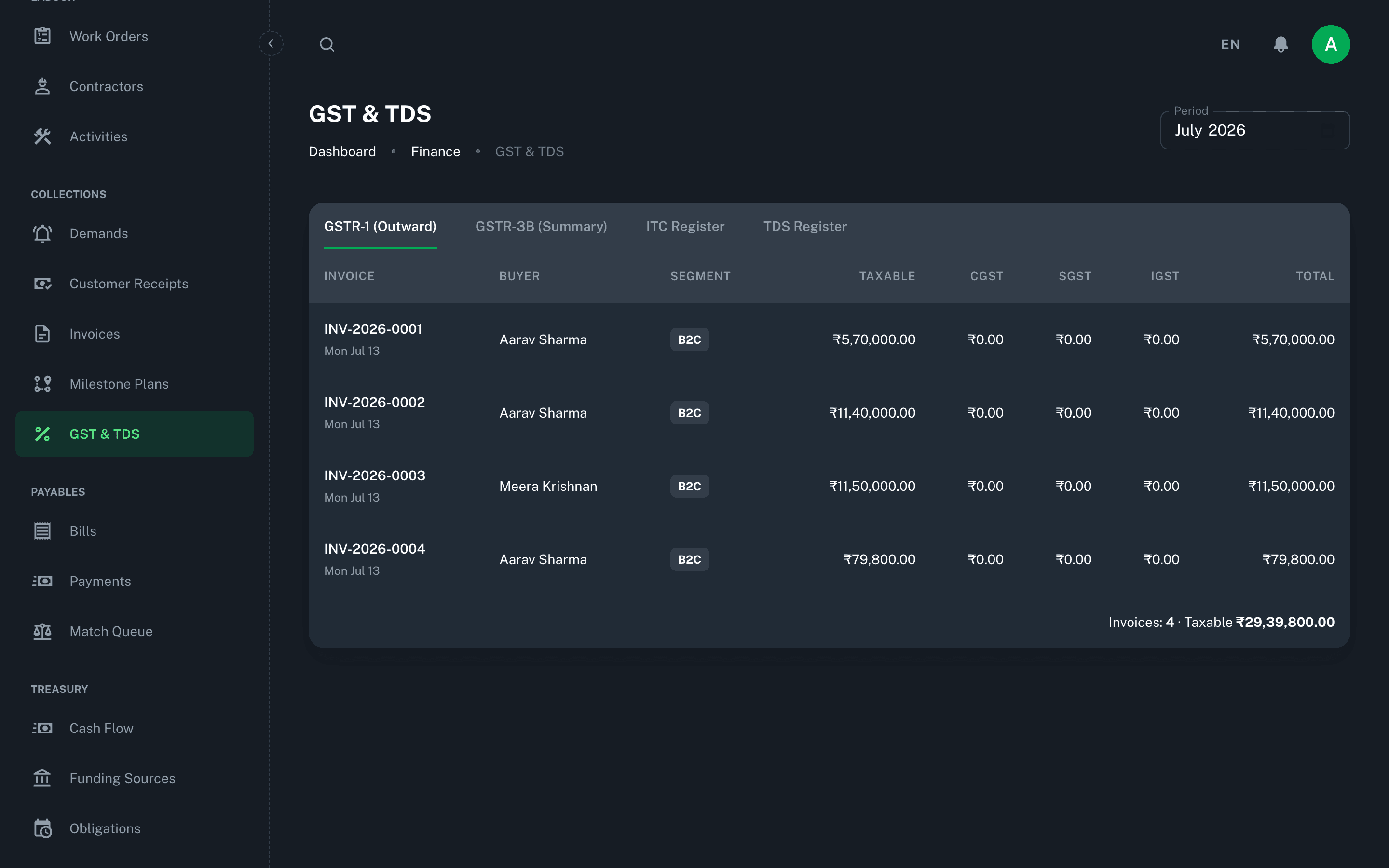Image resolution: width=1389 pixels, height=868 pixels.
Task: Click taxable amount ₹79,800.00
Action: [879, 559]
